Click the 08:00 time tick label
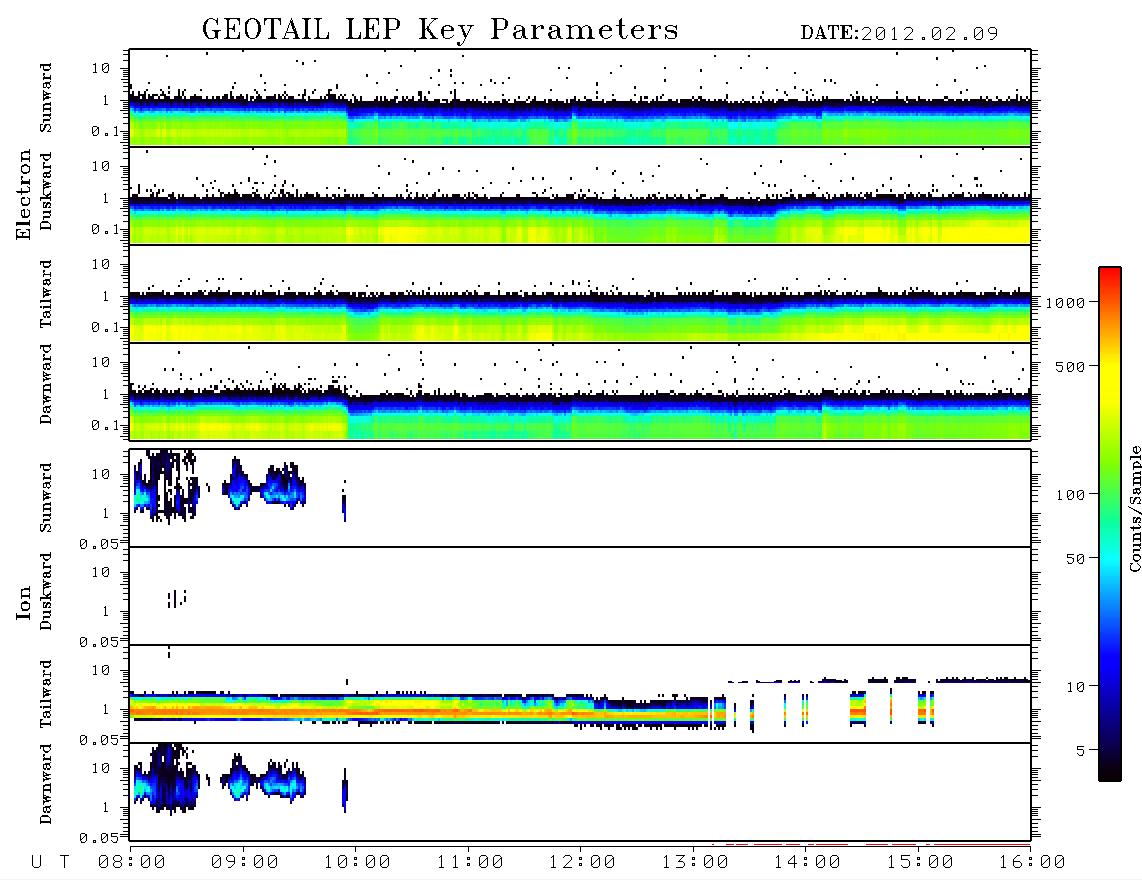 pyautogui.click(x=132, y=862)
